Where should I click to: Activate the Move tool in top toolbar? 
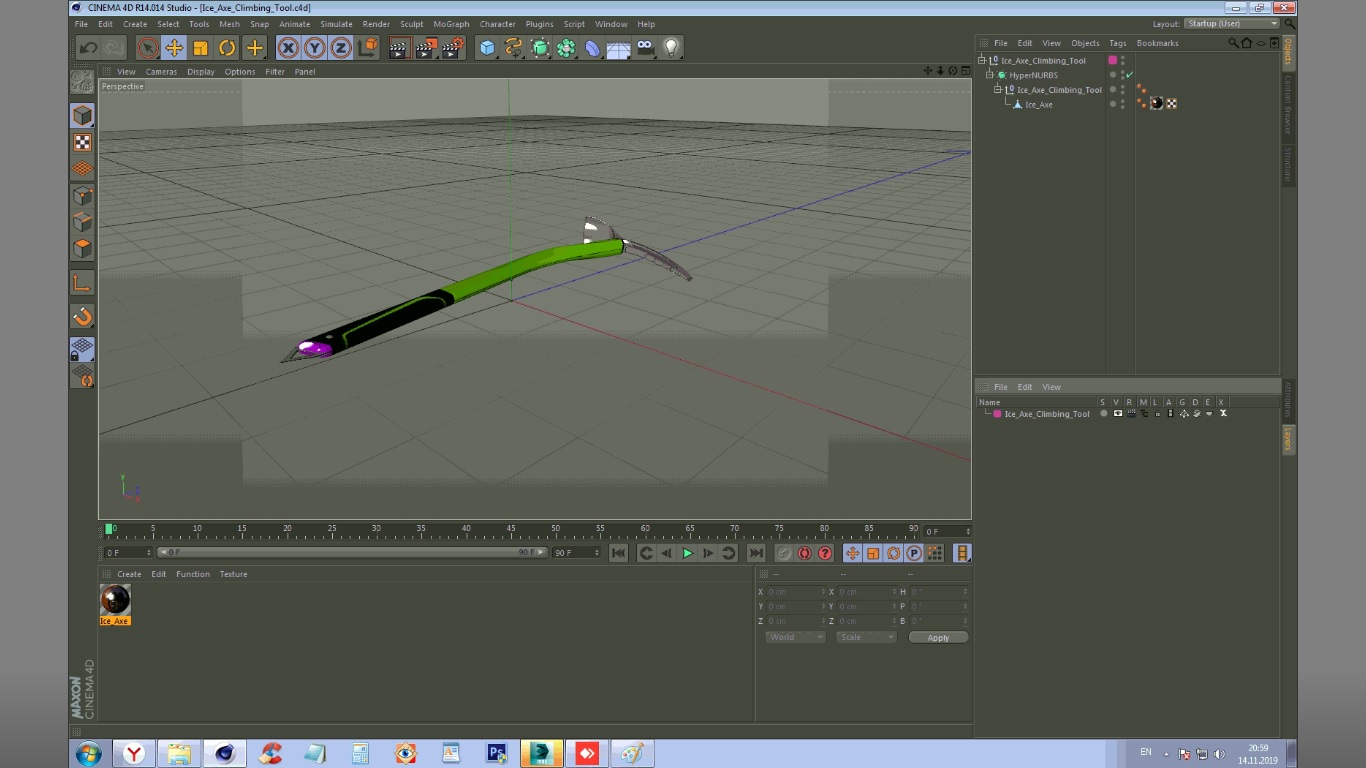point(174,47)
